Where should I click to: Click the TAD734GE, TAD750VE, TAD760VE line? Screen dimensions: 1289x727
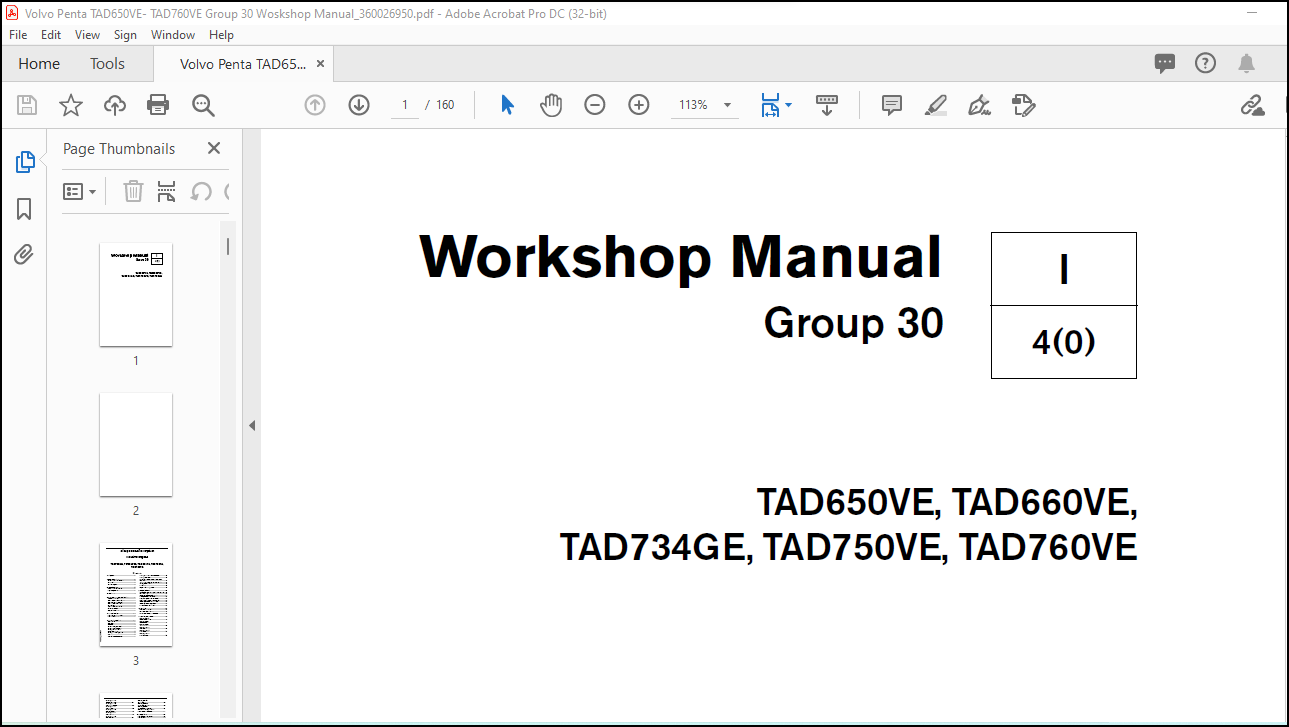(x=848, y=548)
